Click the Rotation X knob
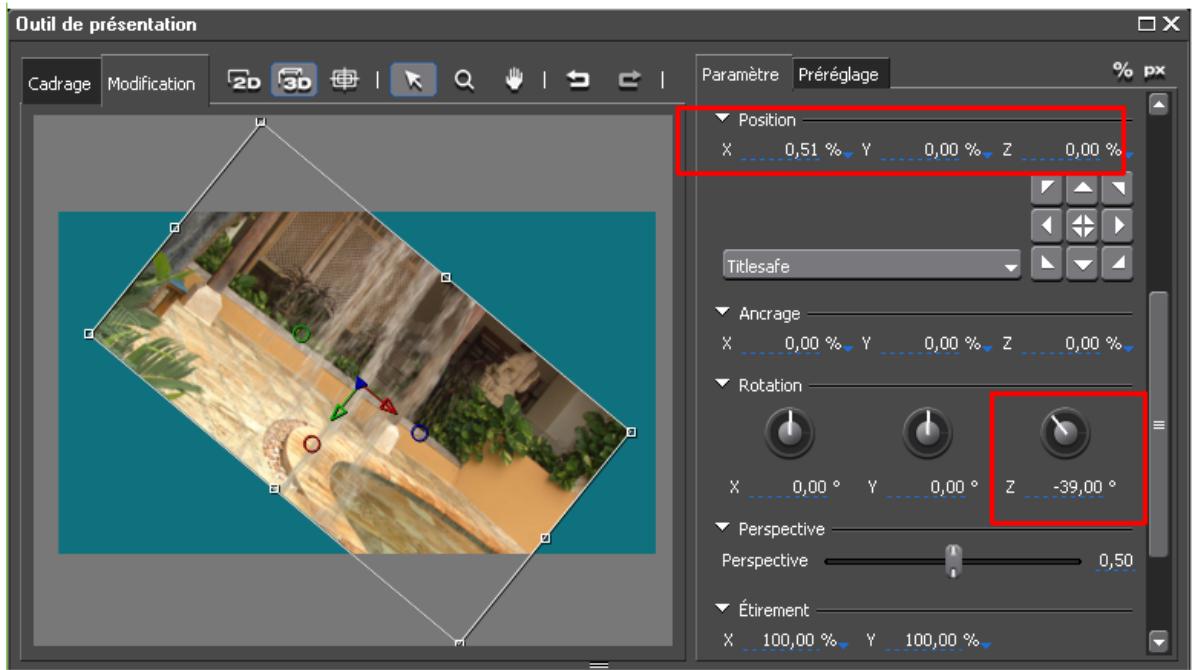The width and height of the screenshot is (1193, 670). (x=790, y=433)
